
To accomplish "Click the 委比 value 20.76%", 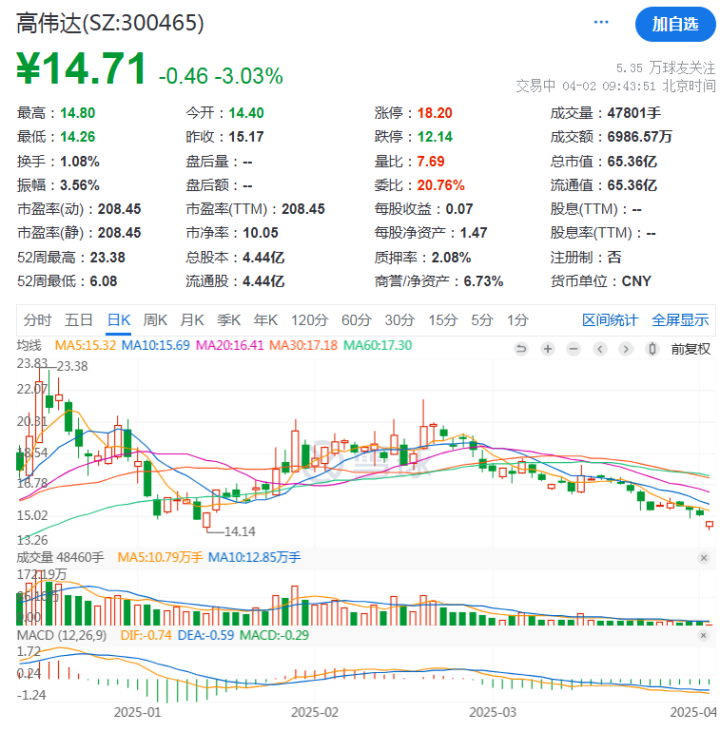I will coord(440,185).
